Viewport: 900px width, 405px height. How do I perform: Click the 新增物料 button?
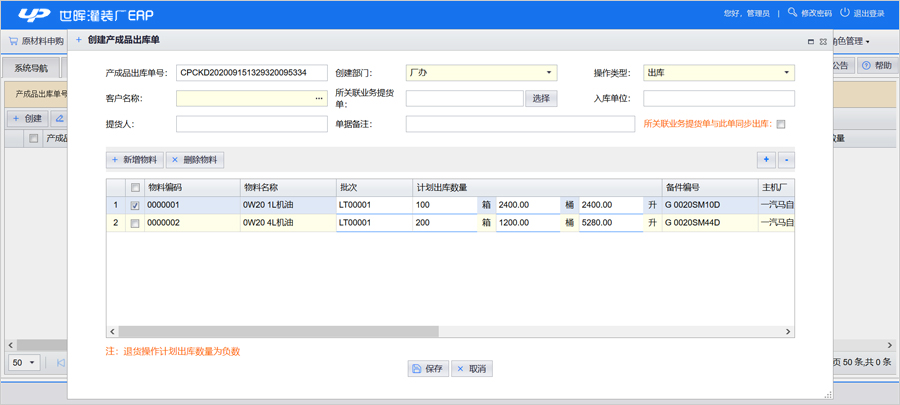tap(134, 160)
